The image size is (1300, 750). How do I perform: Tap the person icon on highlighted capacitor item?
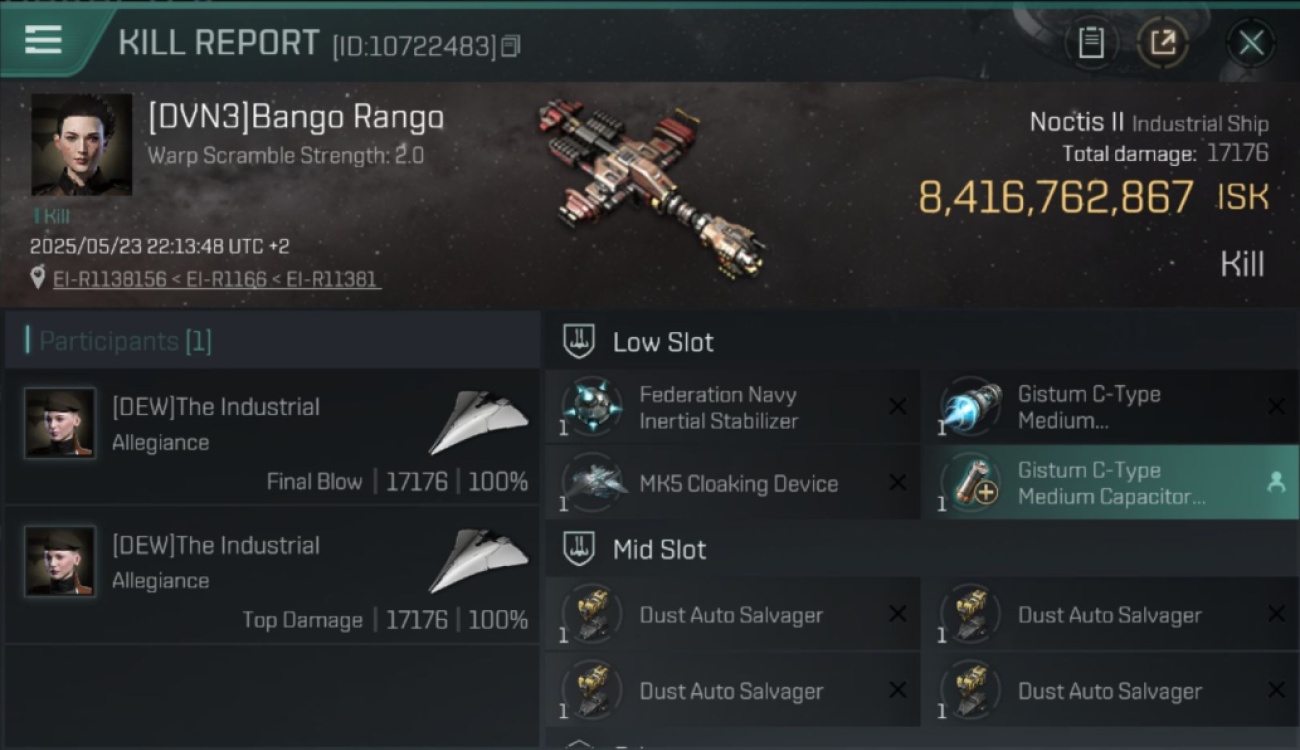(x=1275, y=483)
